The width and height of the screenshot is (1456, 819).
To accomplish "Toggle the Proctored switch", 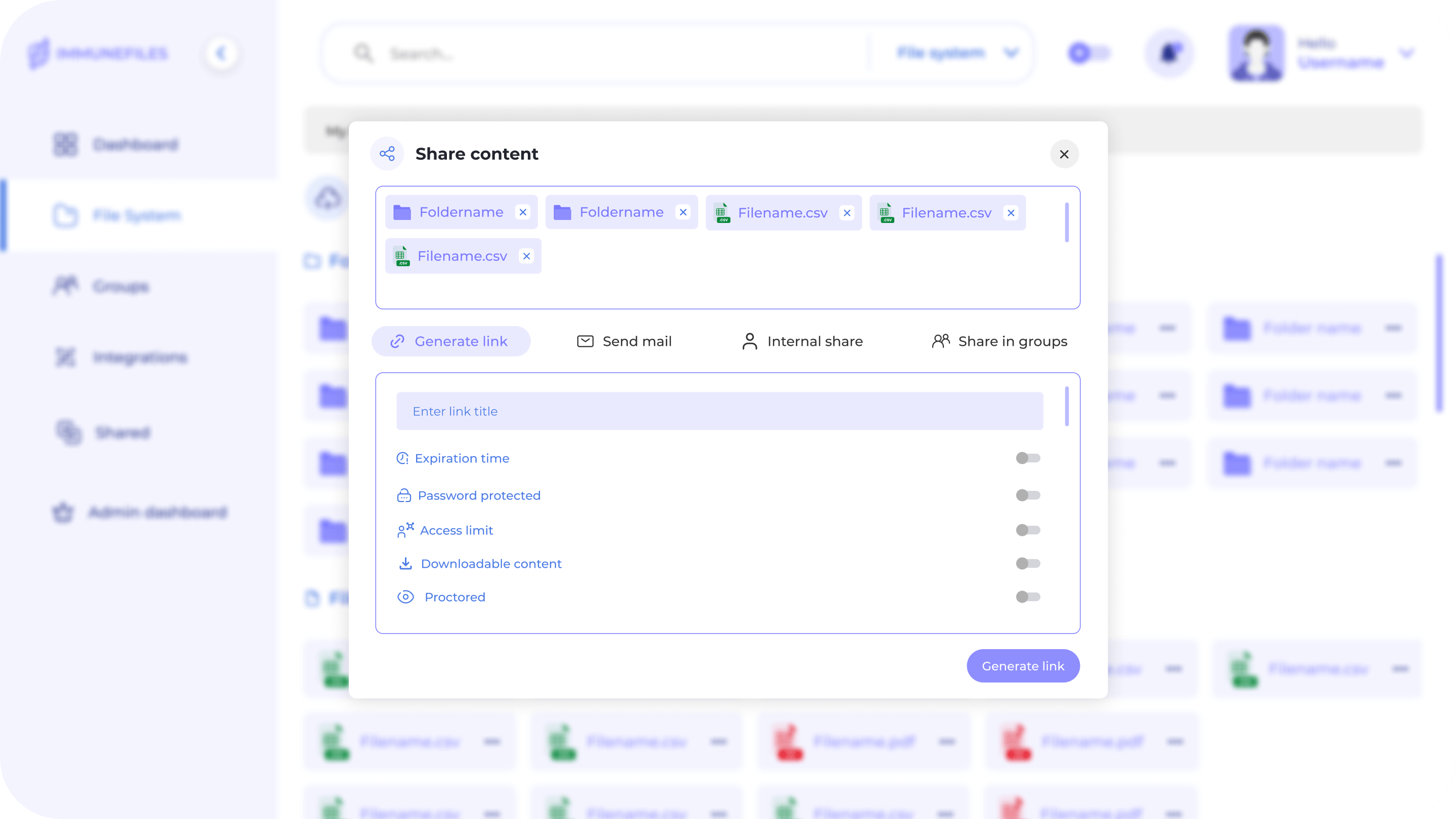I will 1027,597.
